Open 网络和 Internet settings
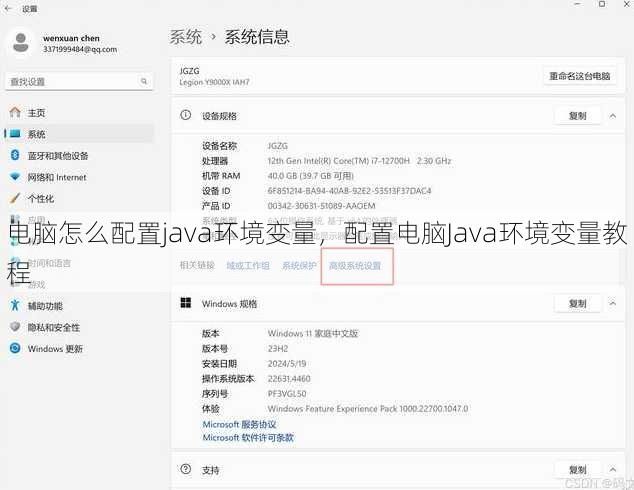The height and width of the screenshot is (490, 634). (x=79, y=177)
